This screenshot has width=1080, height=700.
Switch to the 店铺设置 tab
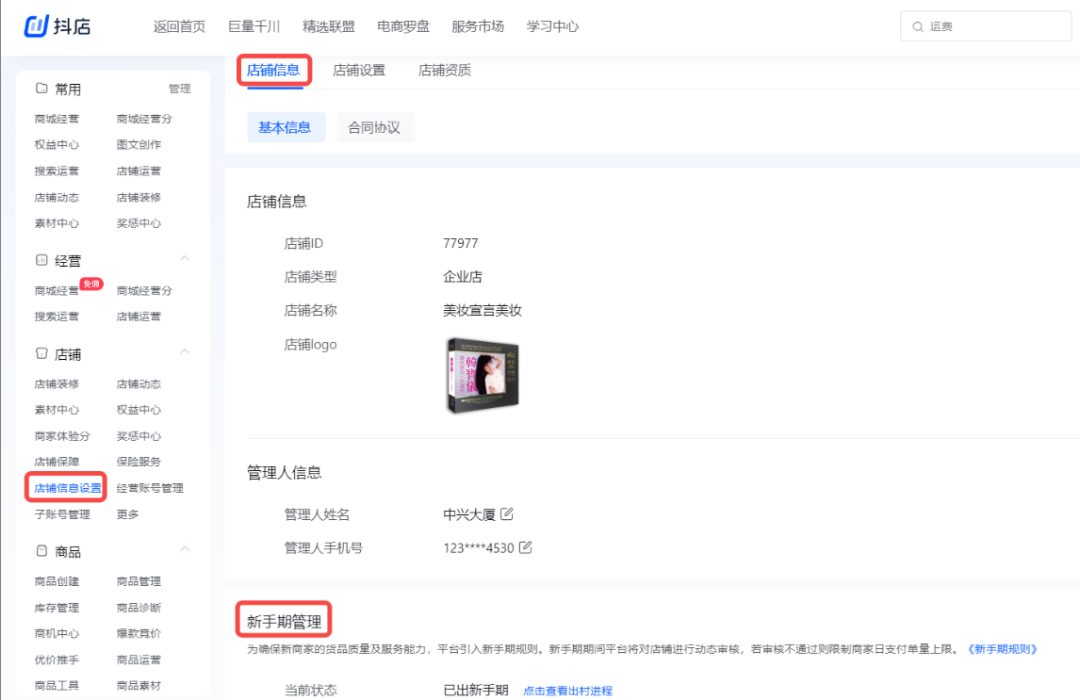tap(358, 70)
